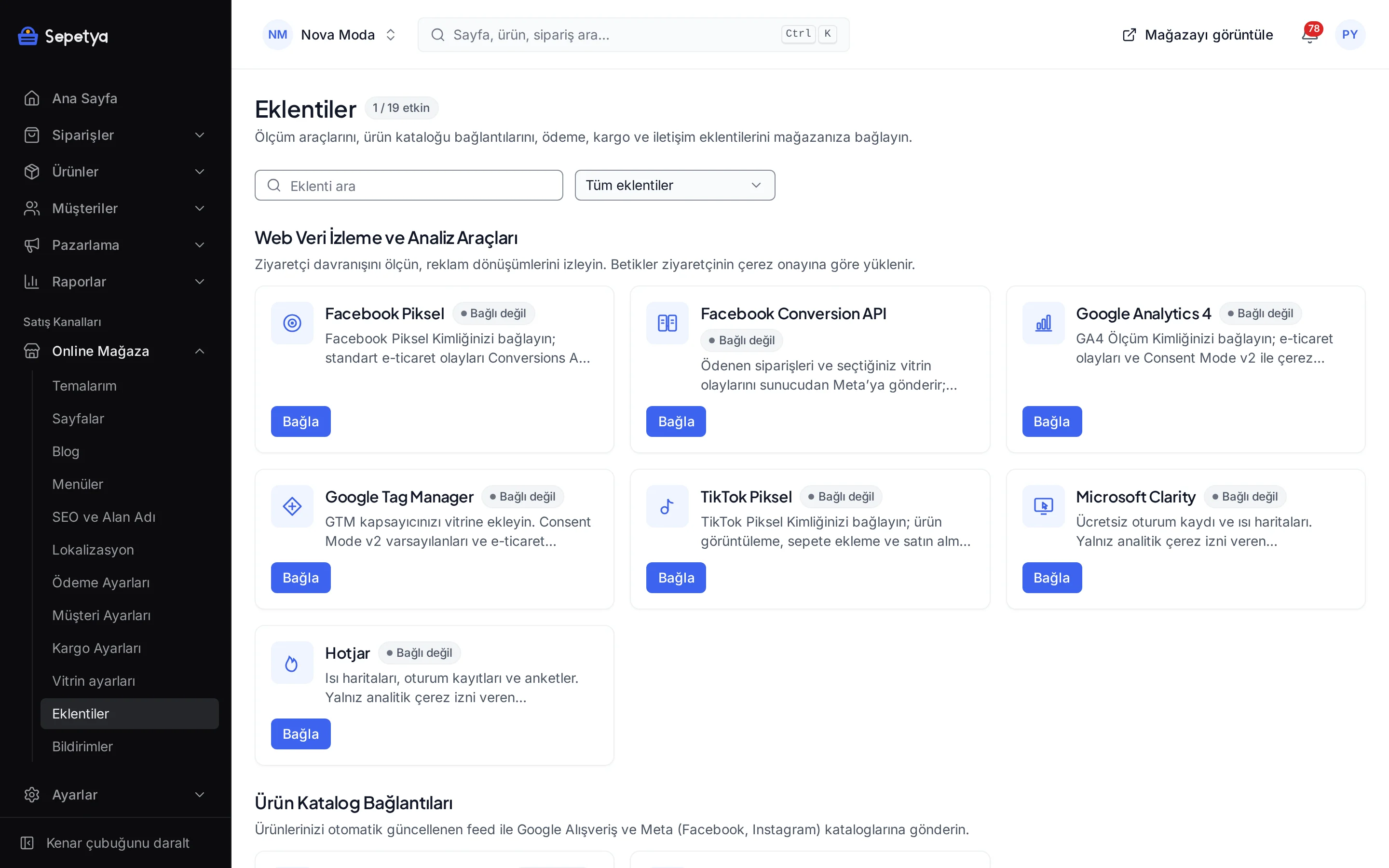Click Kenar çubuğunu daralt text
The height and width of the screenshot is (868, 1389).
pyautogui.click(x=118, y=843)
